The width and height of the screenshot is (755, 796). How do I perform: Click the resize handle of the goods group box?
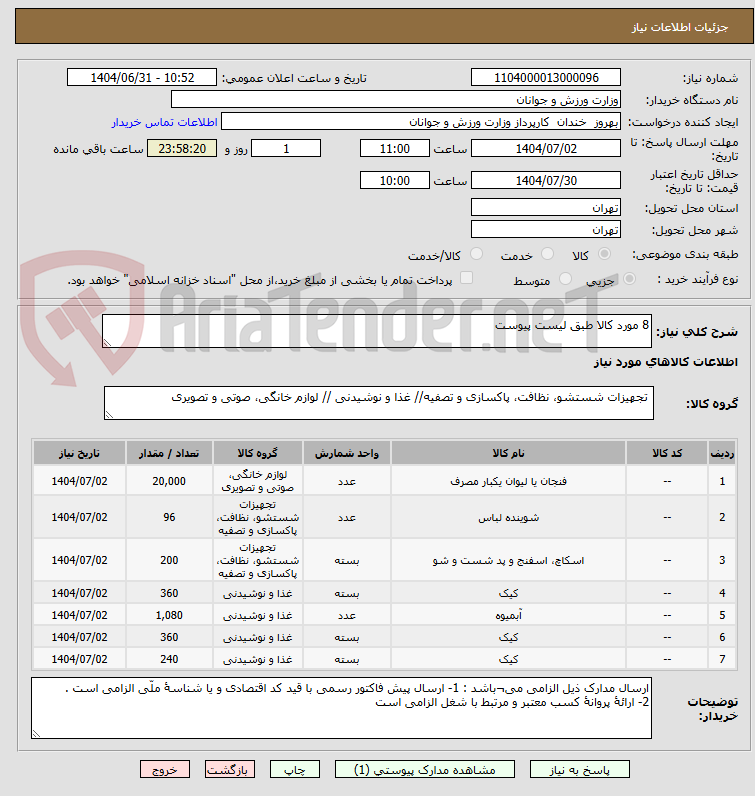pyautogui.click(x=109, y=415)
